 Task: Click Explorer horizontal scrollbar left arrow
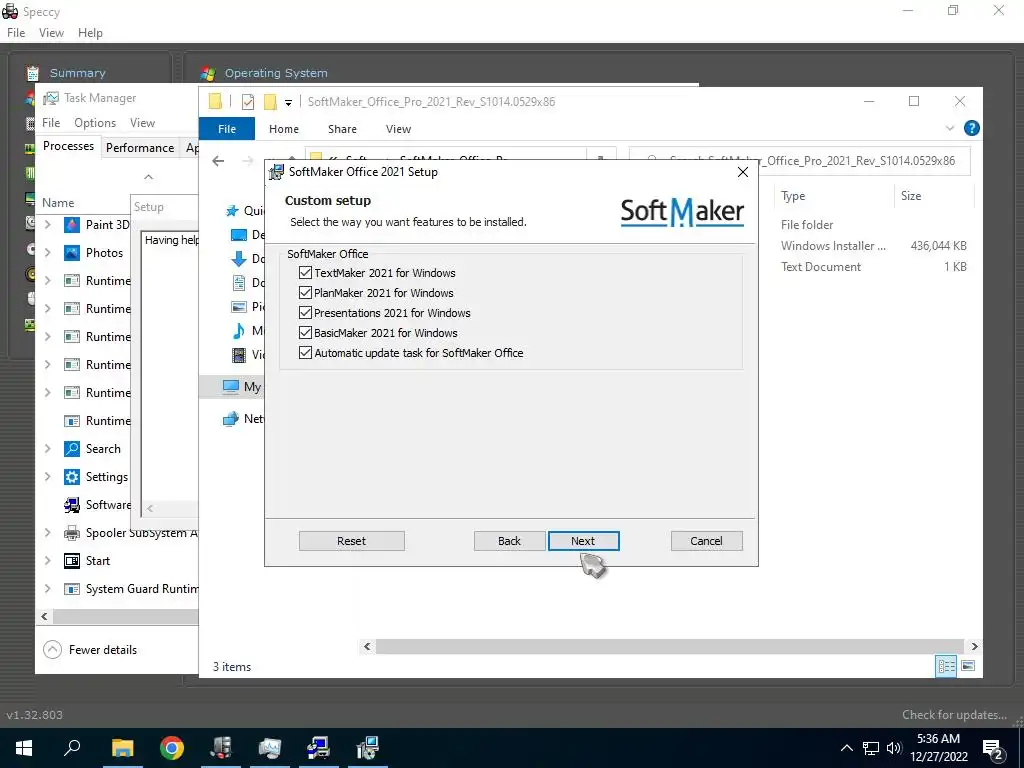[367, 646]
